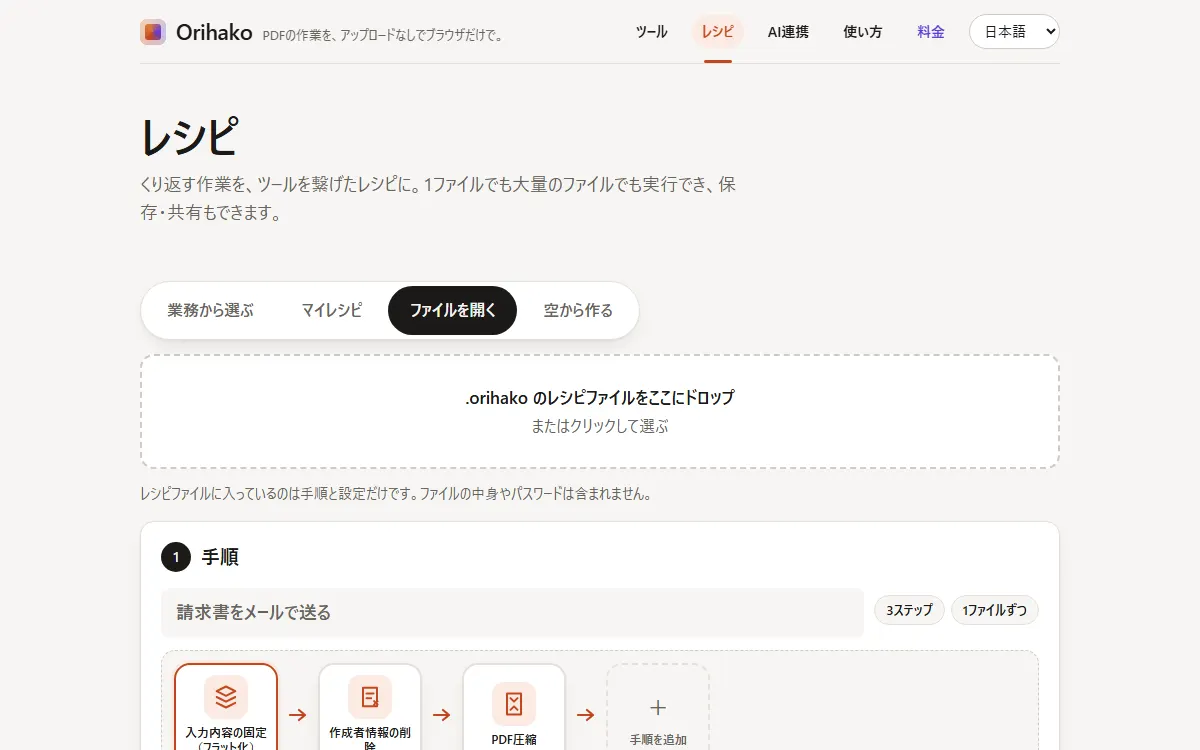The width and height of the screenshot is (1200, 750).
Task: Switch to the 空から作る tab
Action: pyautogui.click(x=578, y=310)
